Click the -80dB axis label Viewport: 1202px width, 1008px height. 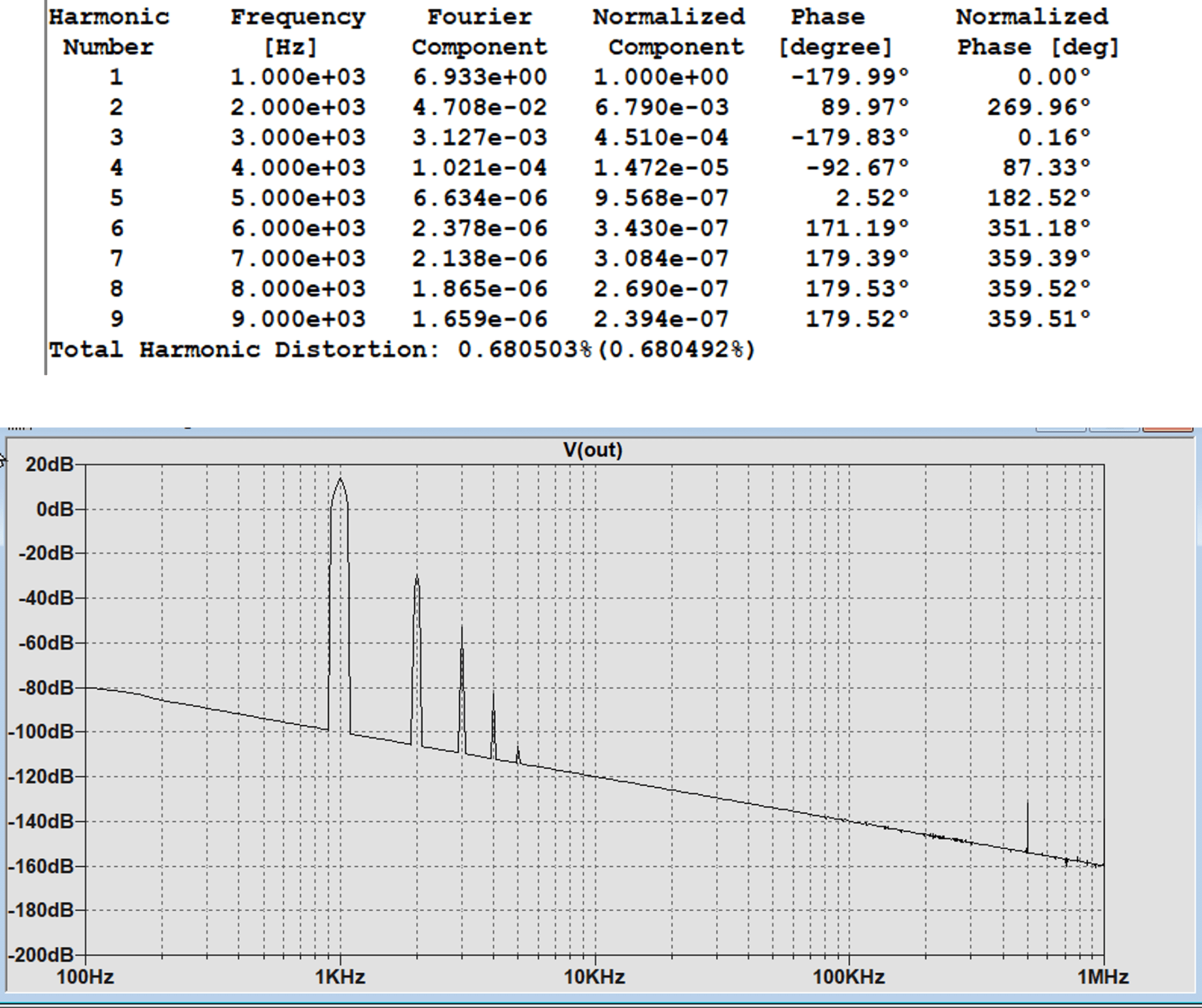coord(46,687)
